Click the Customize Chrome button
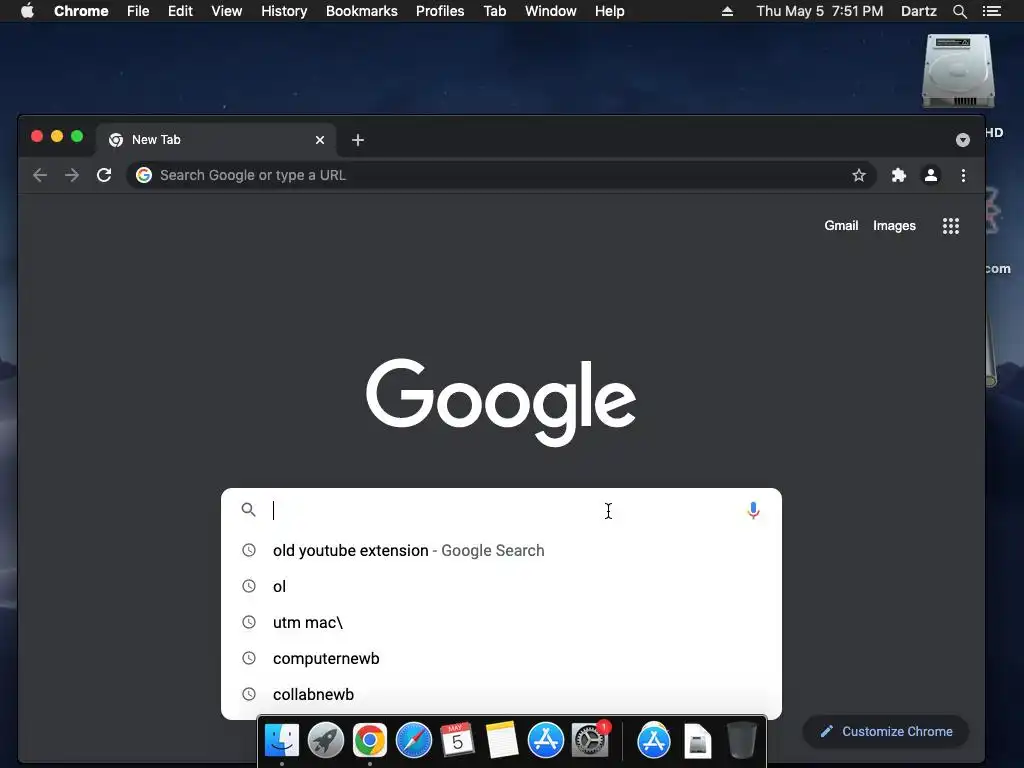The width and height of the screenshot is (1024, 768). click(x=886, y=731)
